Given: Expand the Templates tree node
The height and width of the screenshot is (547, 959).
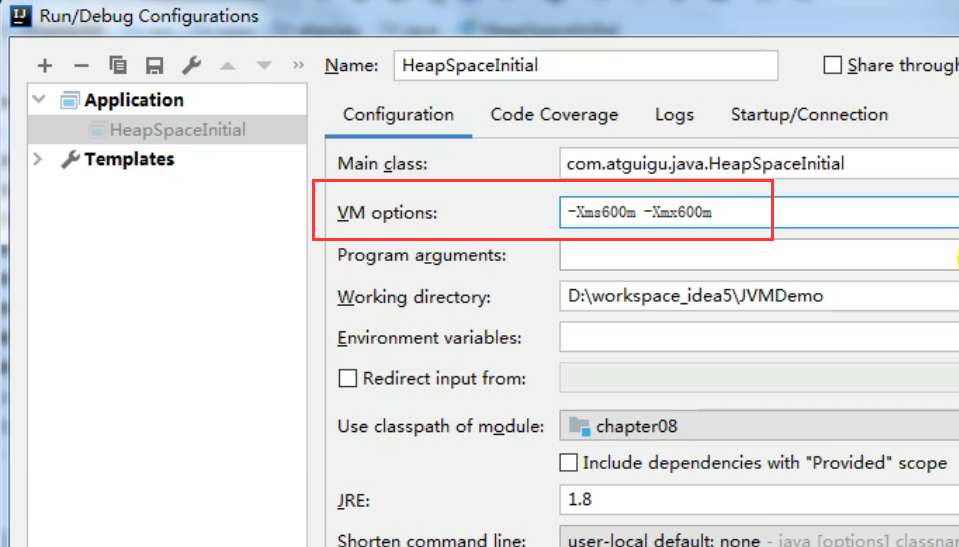Looking at the screenshot, I should click(x=38, y=159).
